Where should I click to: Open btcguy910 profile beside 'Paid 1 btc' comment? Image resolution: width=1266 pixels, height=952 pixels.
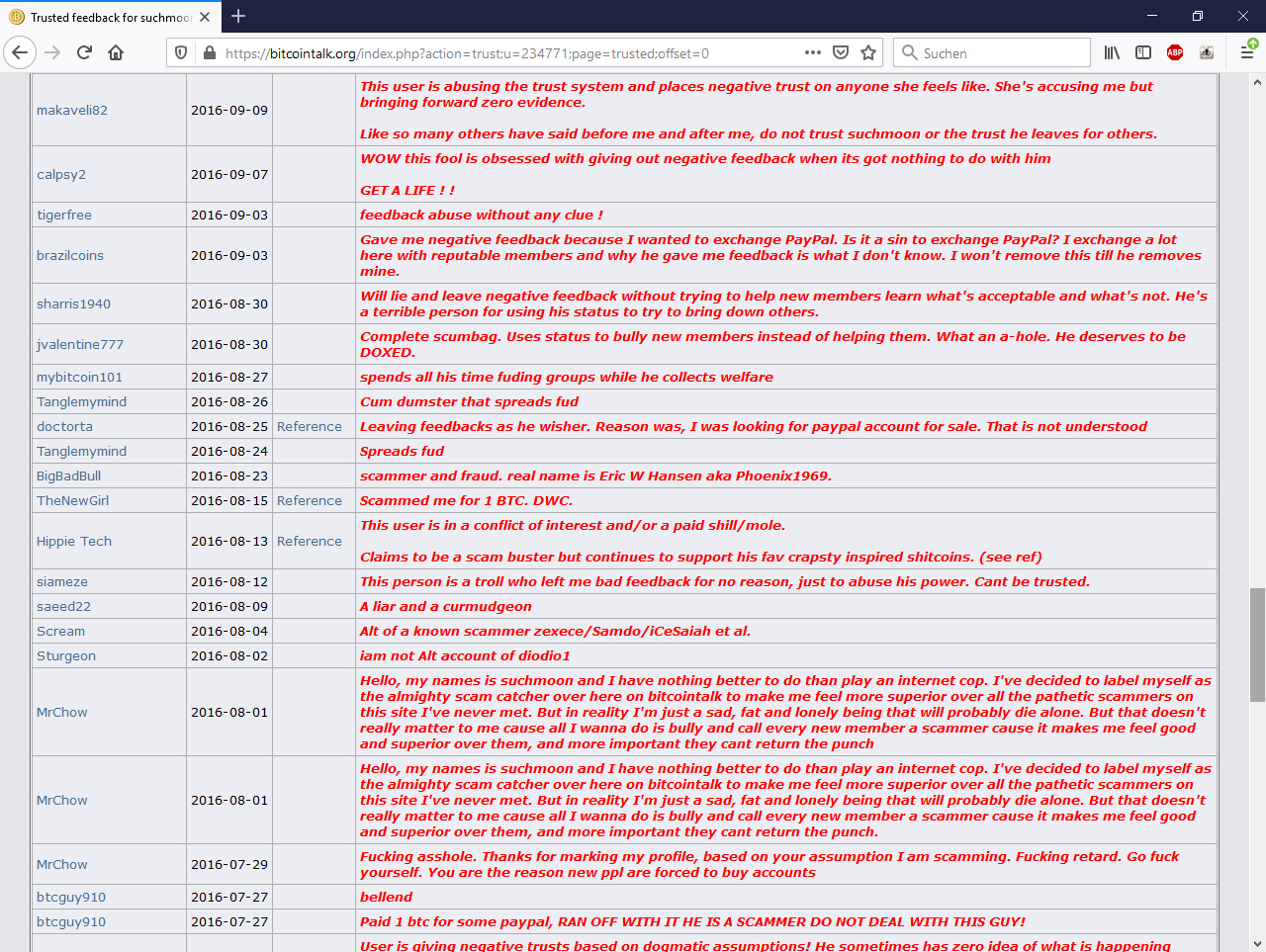click(x=71, y=921)
